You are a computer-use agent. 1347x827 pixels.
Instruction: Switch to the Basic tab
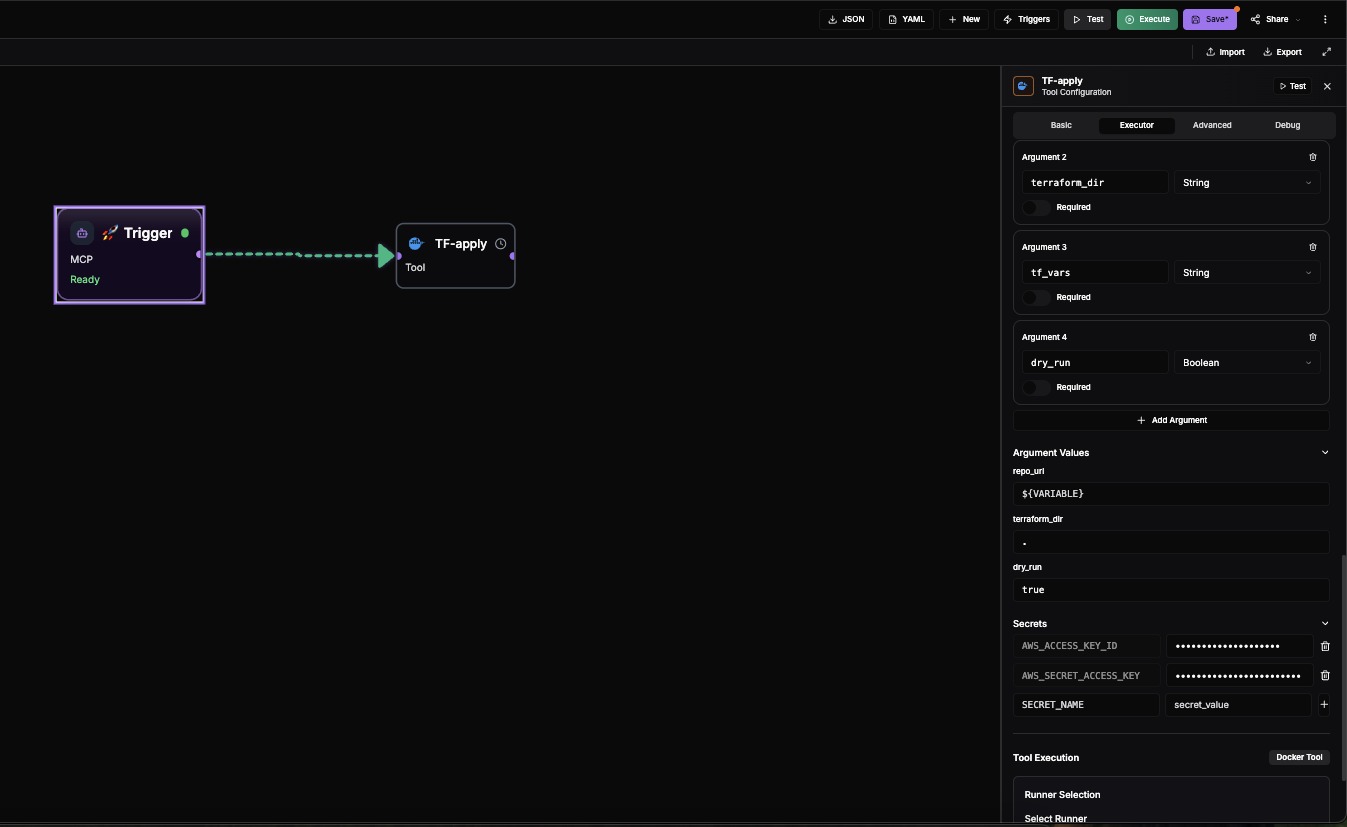(1061, 125)
